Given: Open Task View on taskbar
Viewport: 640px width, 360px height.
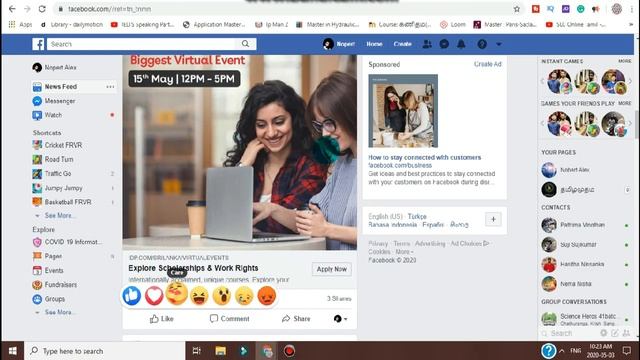Looking at the screenshot, I should [x=197, y=351].
